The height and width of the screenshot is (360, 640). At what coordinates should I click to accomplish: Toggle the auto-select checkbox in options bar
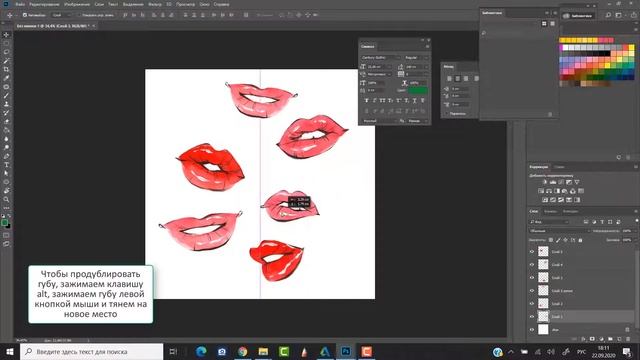(x=25, y=15)
